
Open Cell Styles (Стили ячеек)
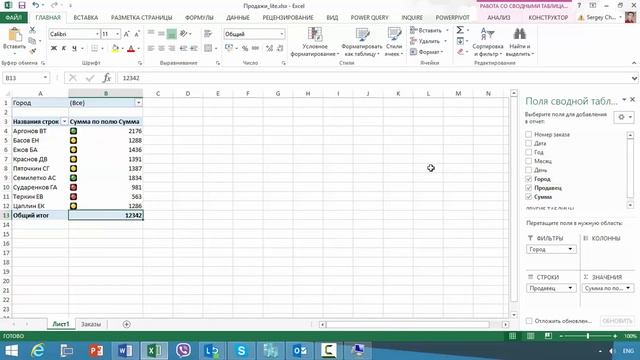click(394, 42)
